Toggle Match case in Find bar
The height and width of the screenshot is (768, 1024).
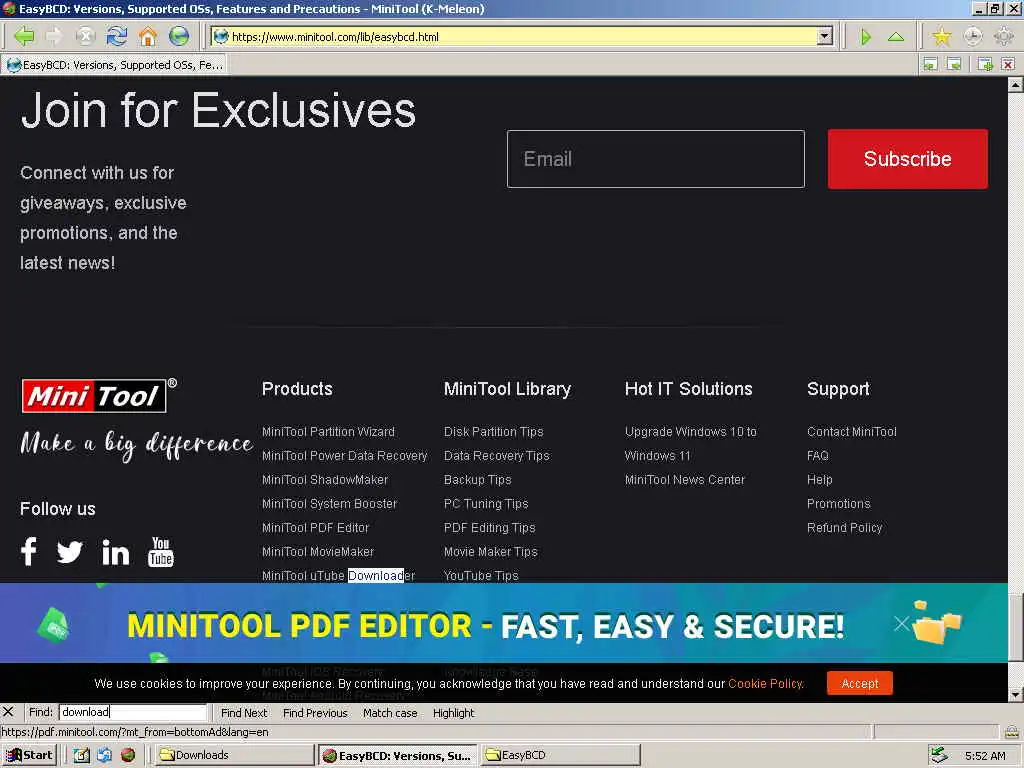(x=390, y=712)
